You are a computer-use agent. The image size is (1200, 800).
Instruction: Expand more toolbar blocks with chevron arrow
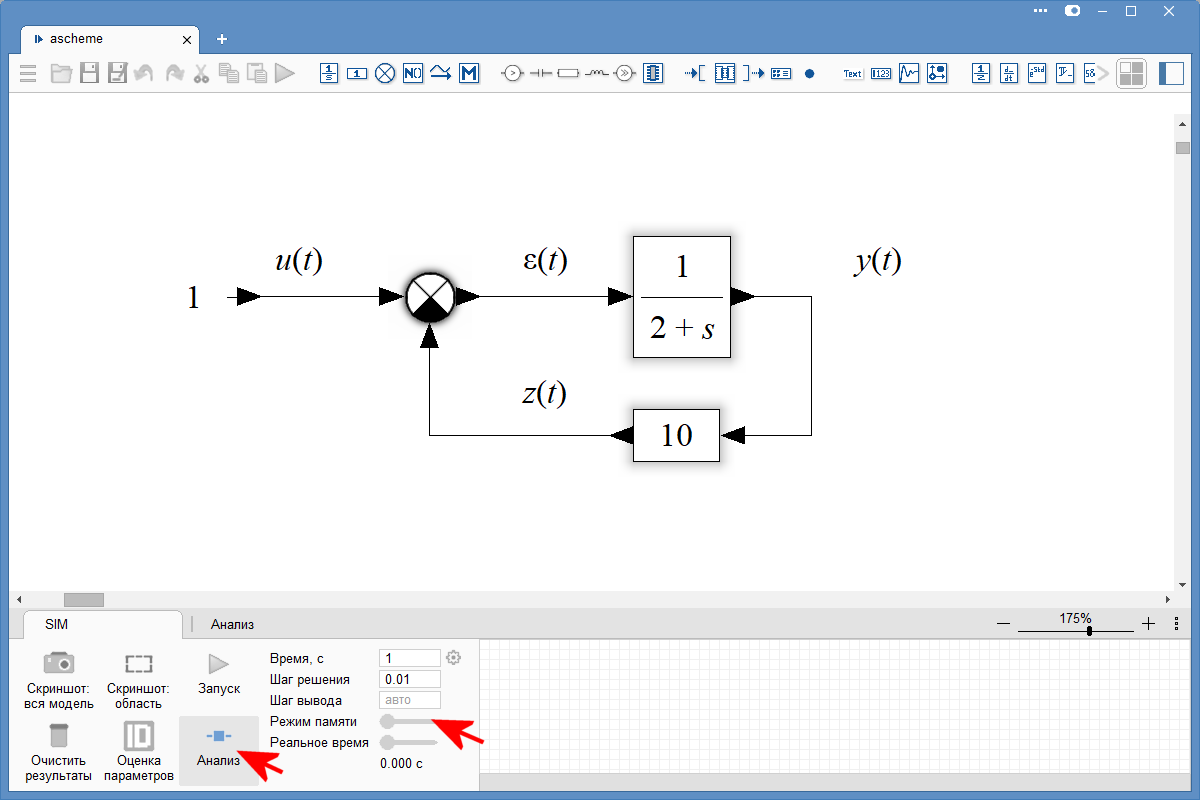point(1103,73)
